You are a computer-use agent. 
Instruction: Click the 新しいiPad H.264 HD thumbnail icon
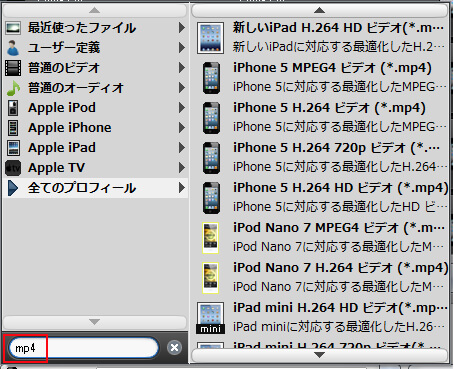(x=210, y=38)
